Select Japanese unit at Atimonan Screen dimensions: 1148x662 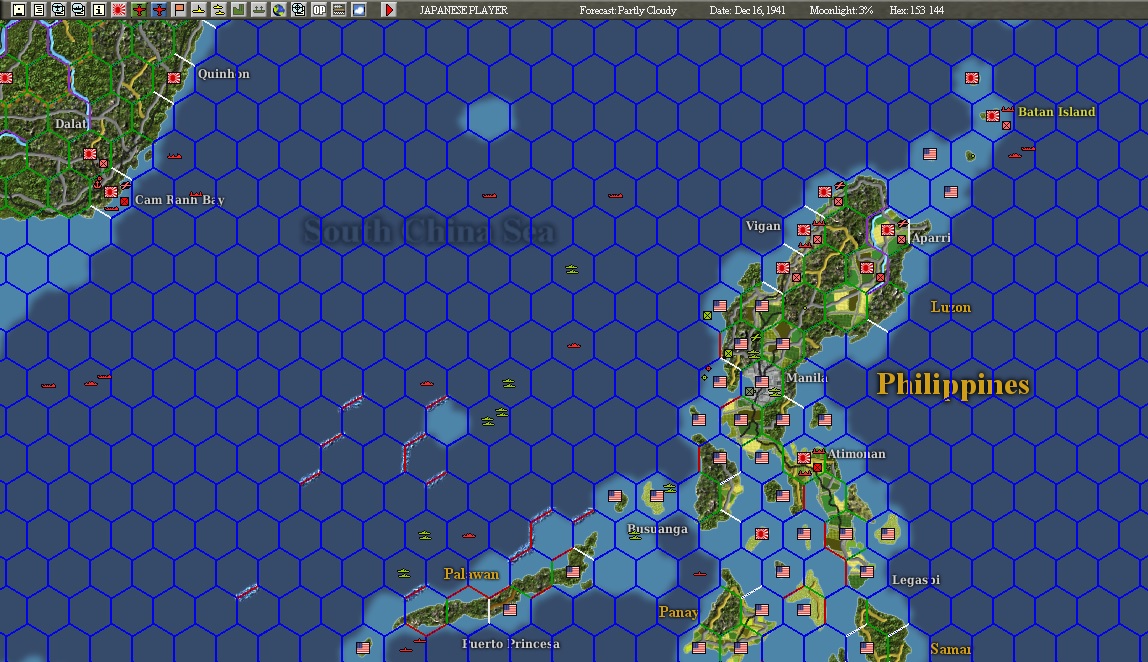tap(804, 458)
